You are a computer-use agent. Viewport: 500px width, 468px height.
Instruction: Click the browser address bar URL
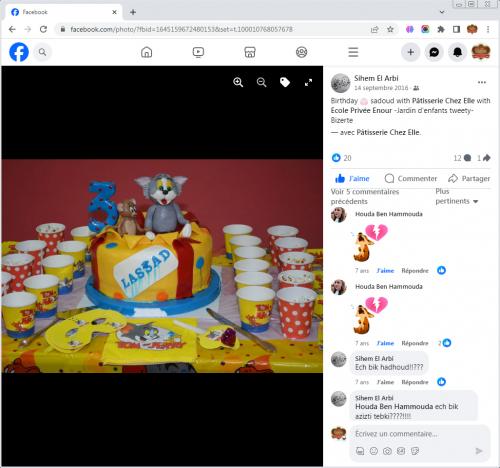(181, 29)
